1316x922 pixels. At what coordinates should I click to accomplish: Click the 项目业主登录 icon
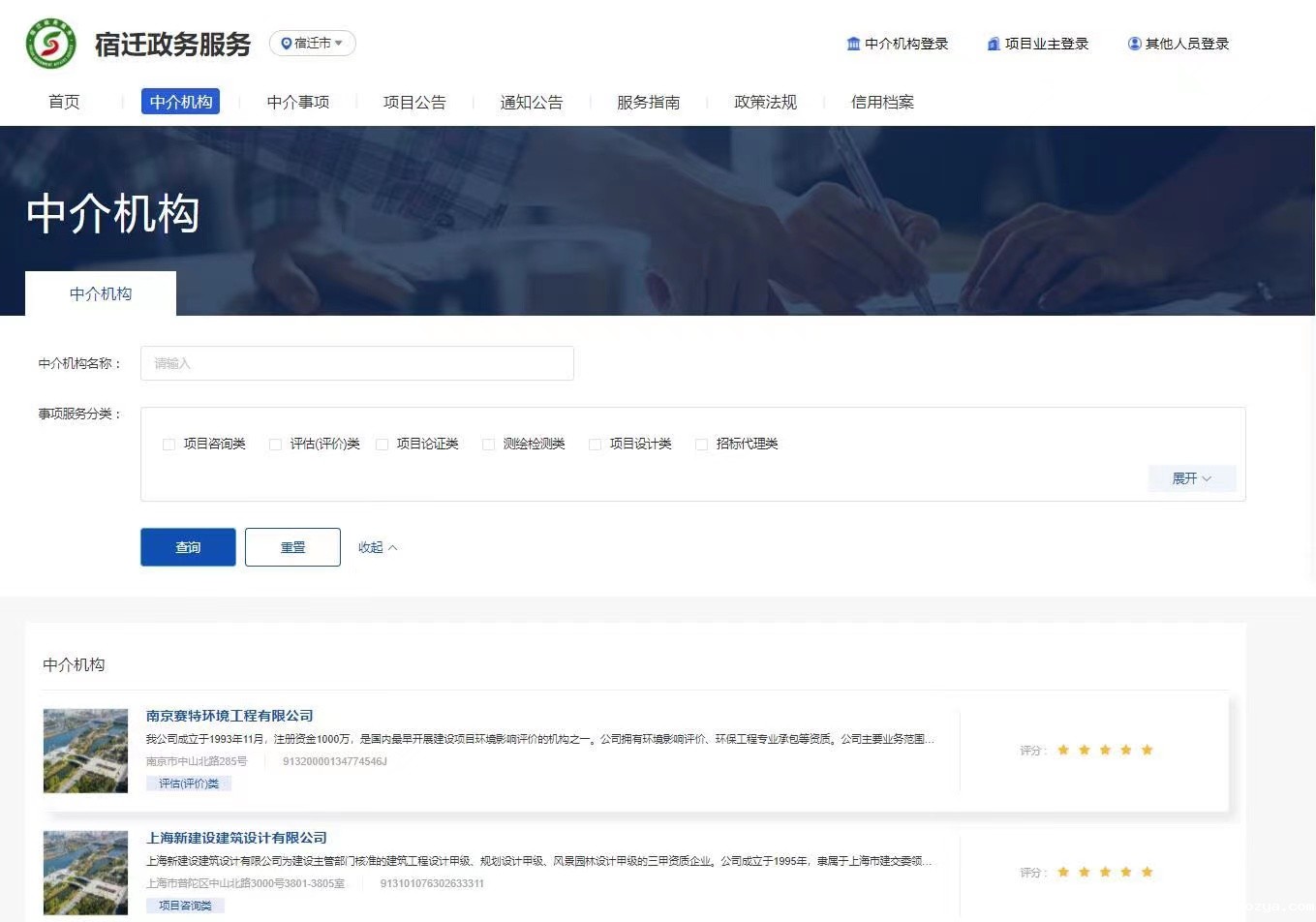tap(994, 44)
